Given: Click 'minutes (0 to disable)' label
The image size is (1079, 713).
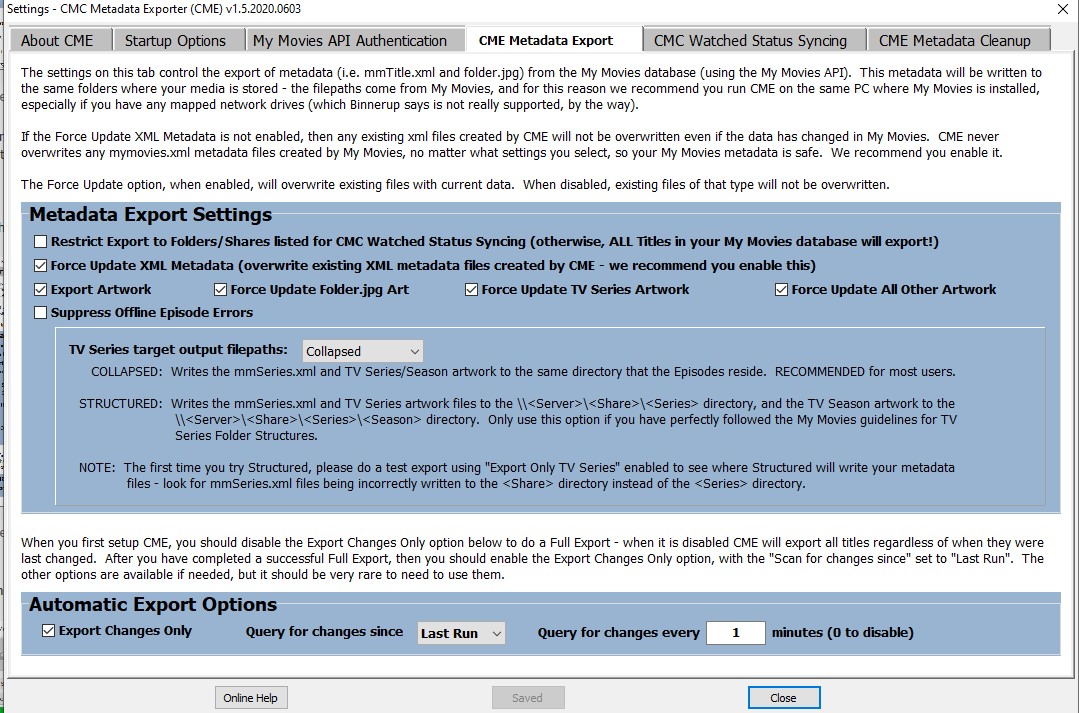Looking at the screenshot, I should coord(842,632).
